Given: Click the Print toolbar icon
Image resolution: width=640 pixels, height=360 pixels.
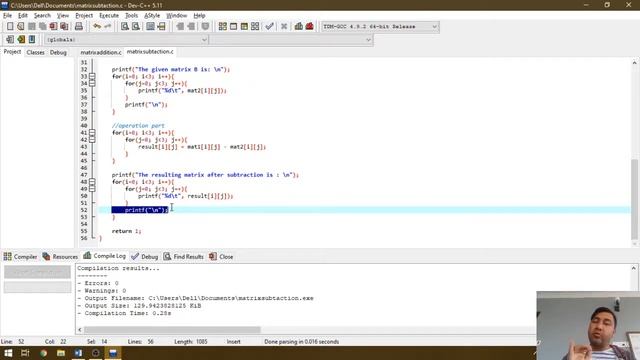Looking at the screenshot, I should (79, 27).
